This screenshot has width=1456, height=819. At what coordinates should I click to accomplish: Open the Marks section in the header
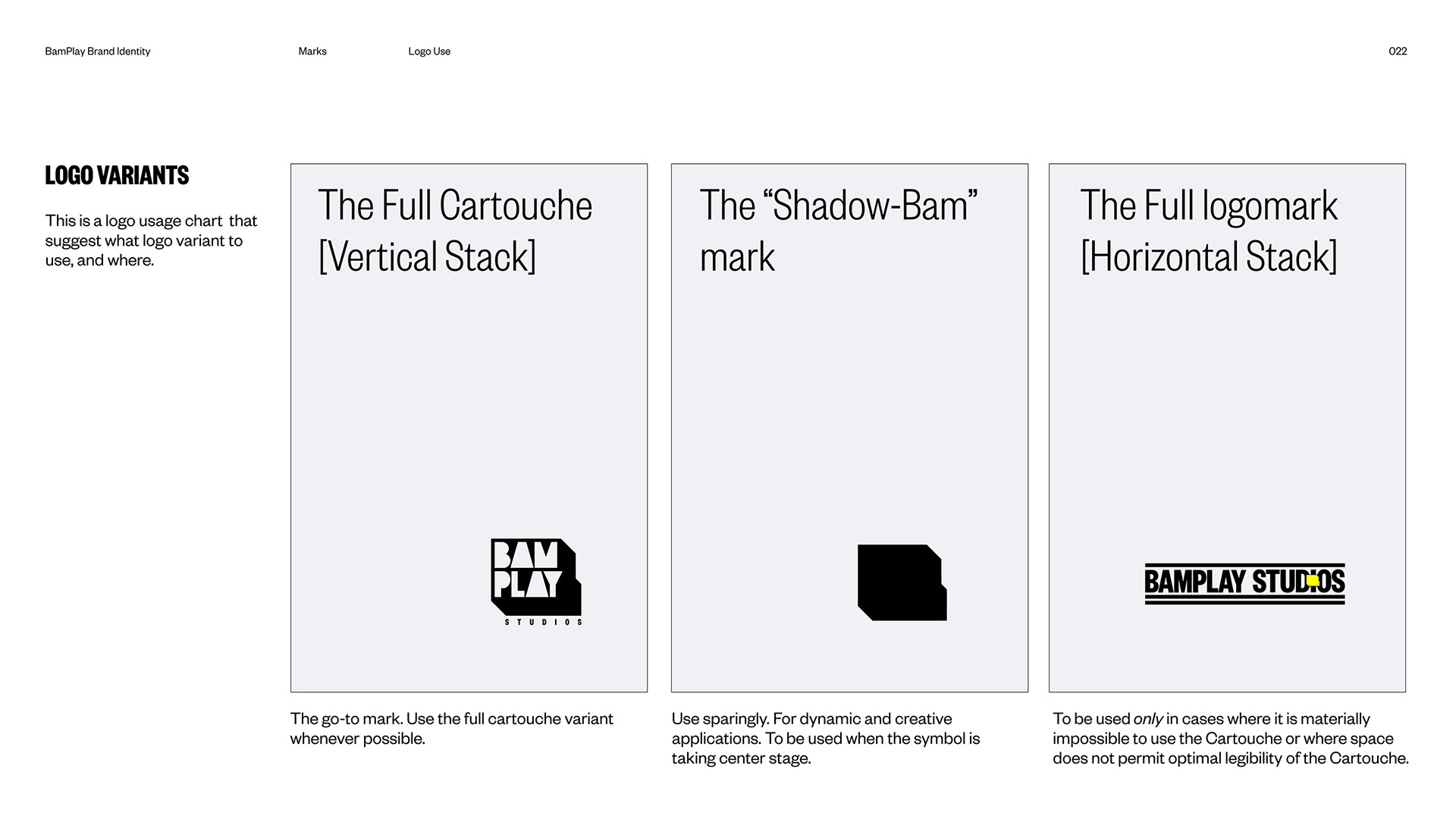(312, 52)
